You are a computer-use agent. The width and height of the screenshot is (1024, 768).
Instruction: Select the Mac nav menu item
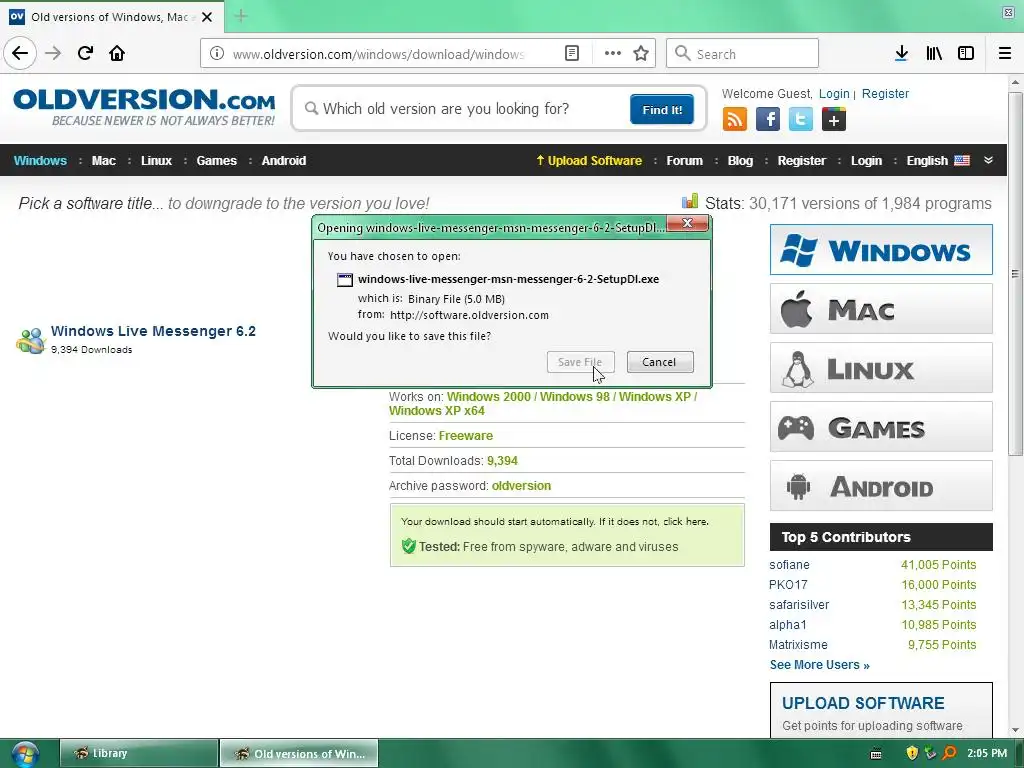point(104,161)
